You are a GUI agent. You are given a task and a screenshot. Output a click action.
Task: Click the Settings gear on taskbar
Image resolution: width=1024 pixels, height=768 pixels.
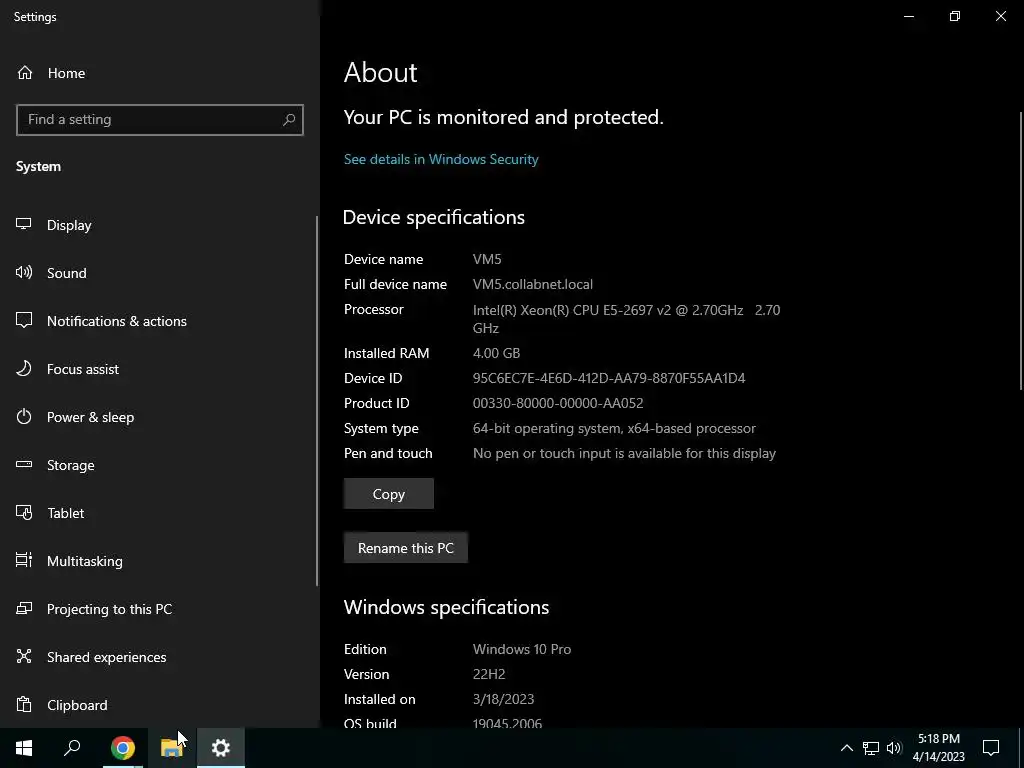click(221, 748)
